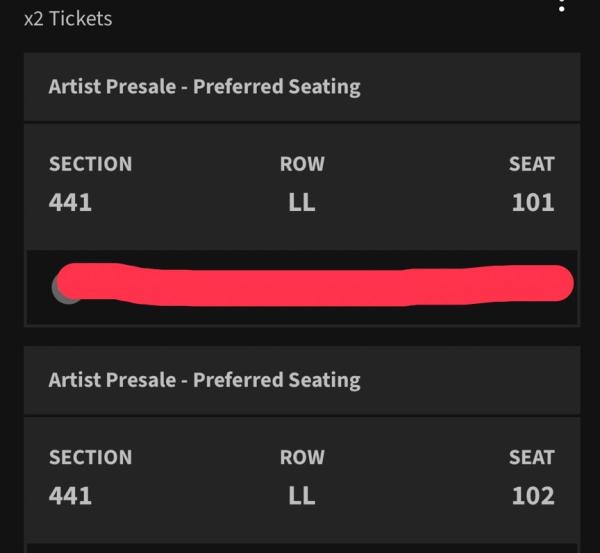Select seat 101 value
600x553 pixels.
coord(533,202)
